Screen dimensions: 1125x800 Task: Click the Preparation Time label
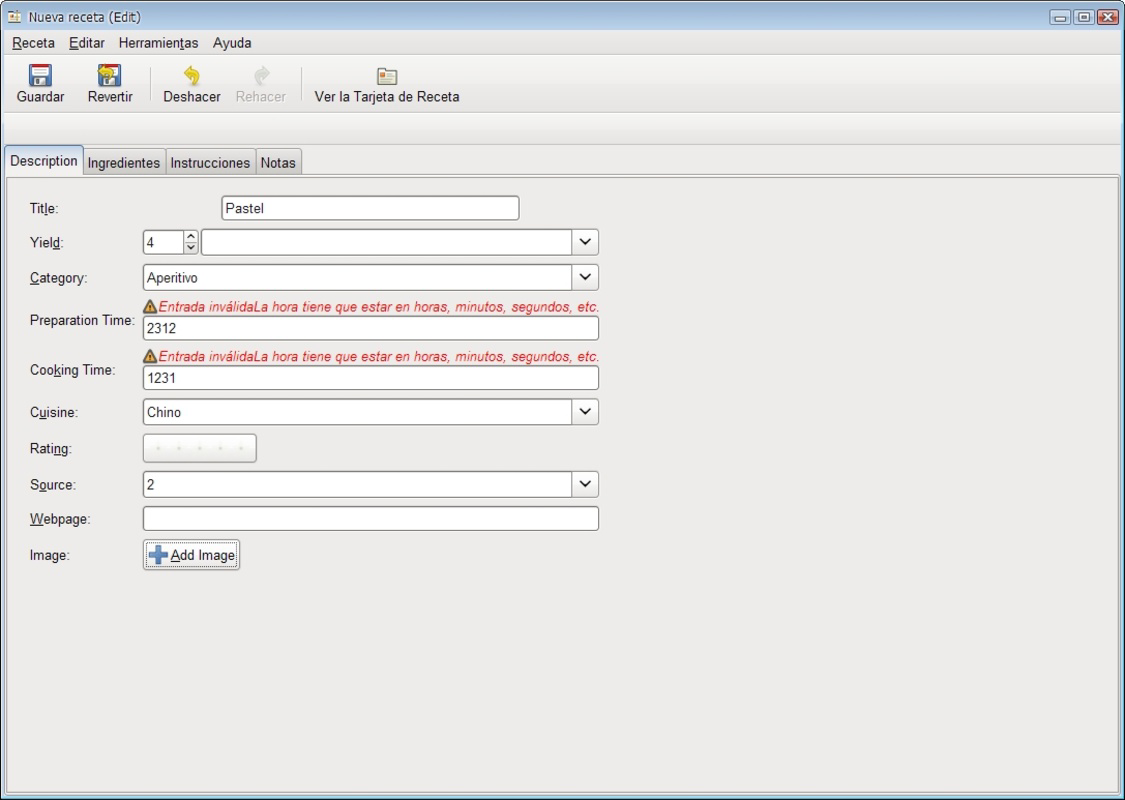coord(82,320)
